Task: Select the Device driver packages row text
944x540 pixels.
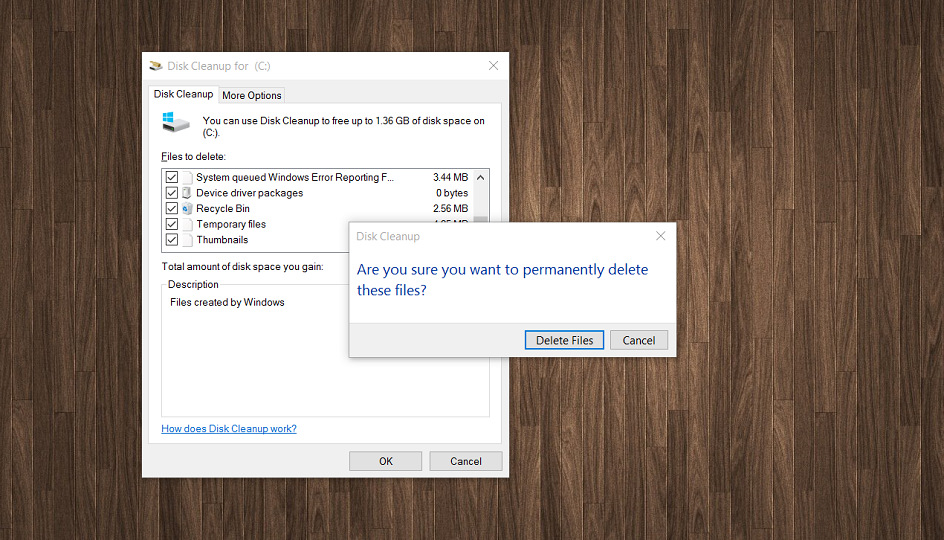Action: click(249, 193)
